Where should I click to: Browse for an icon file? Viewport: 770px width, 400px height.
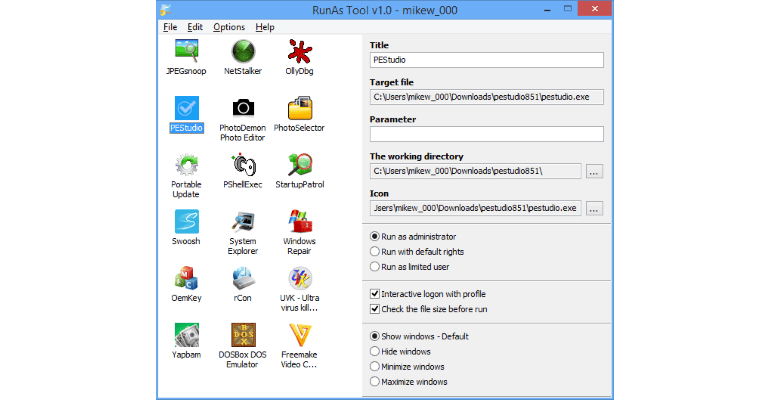[594, 208]
